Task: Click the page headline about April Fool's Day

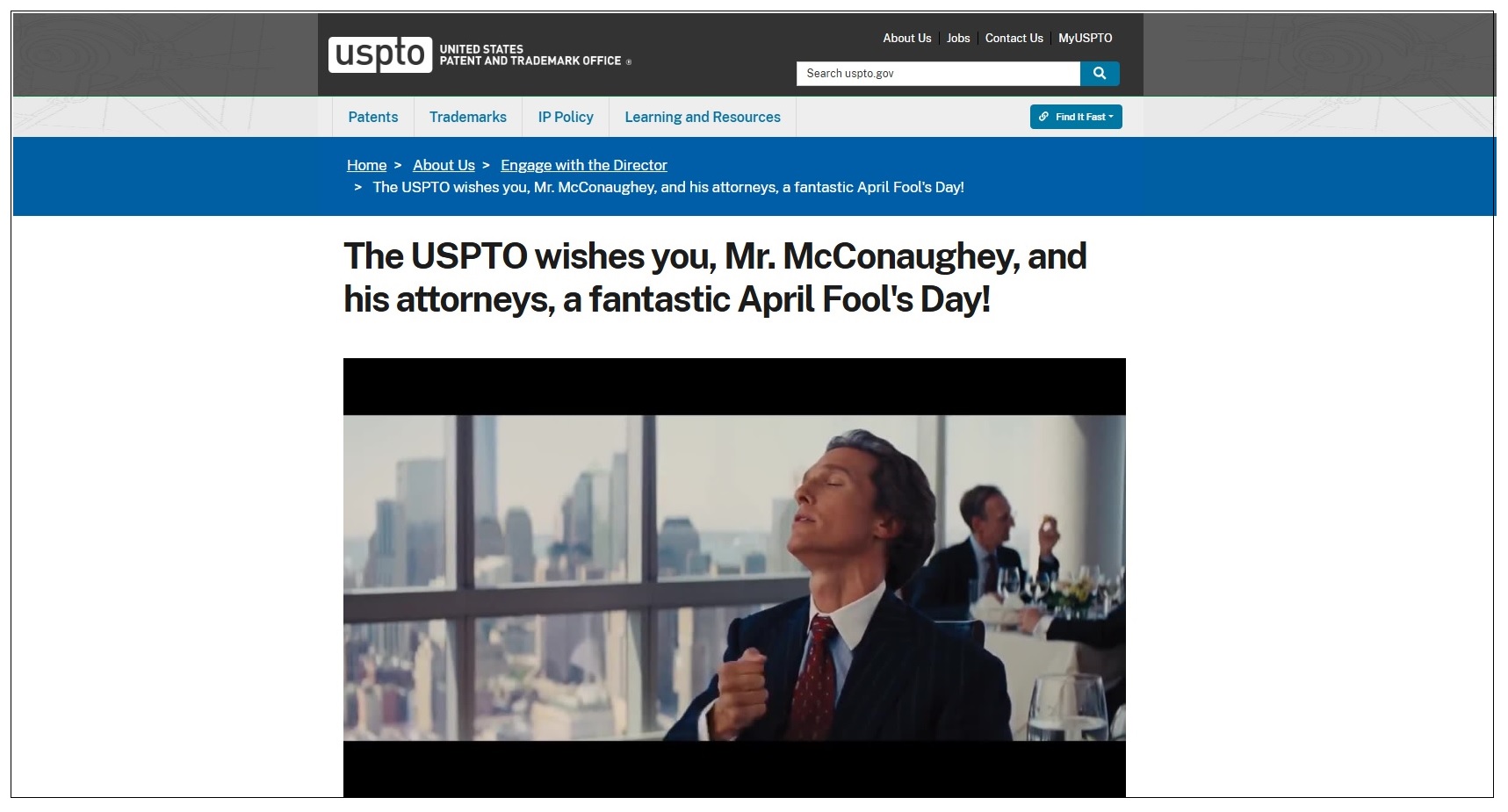Action: tap(715, 277)
